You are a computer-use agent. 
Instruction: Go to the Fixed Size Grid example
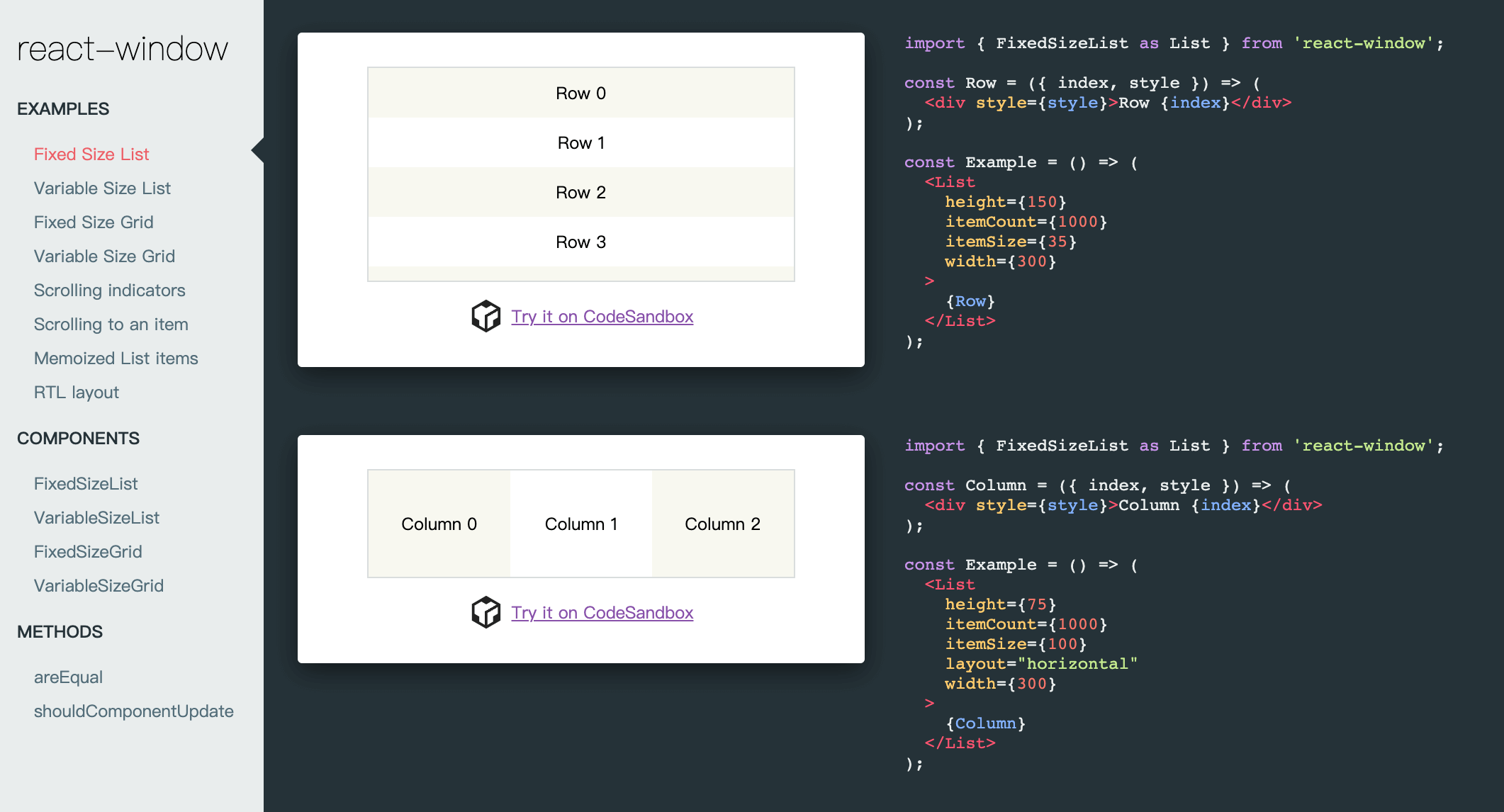tap(94, 222)
